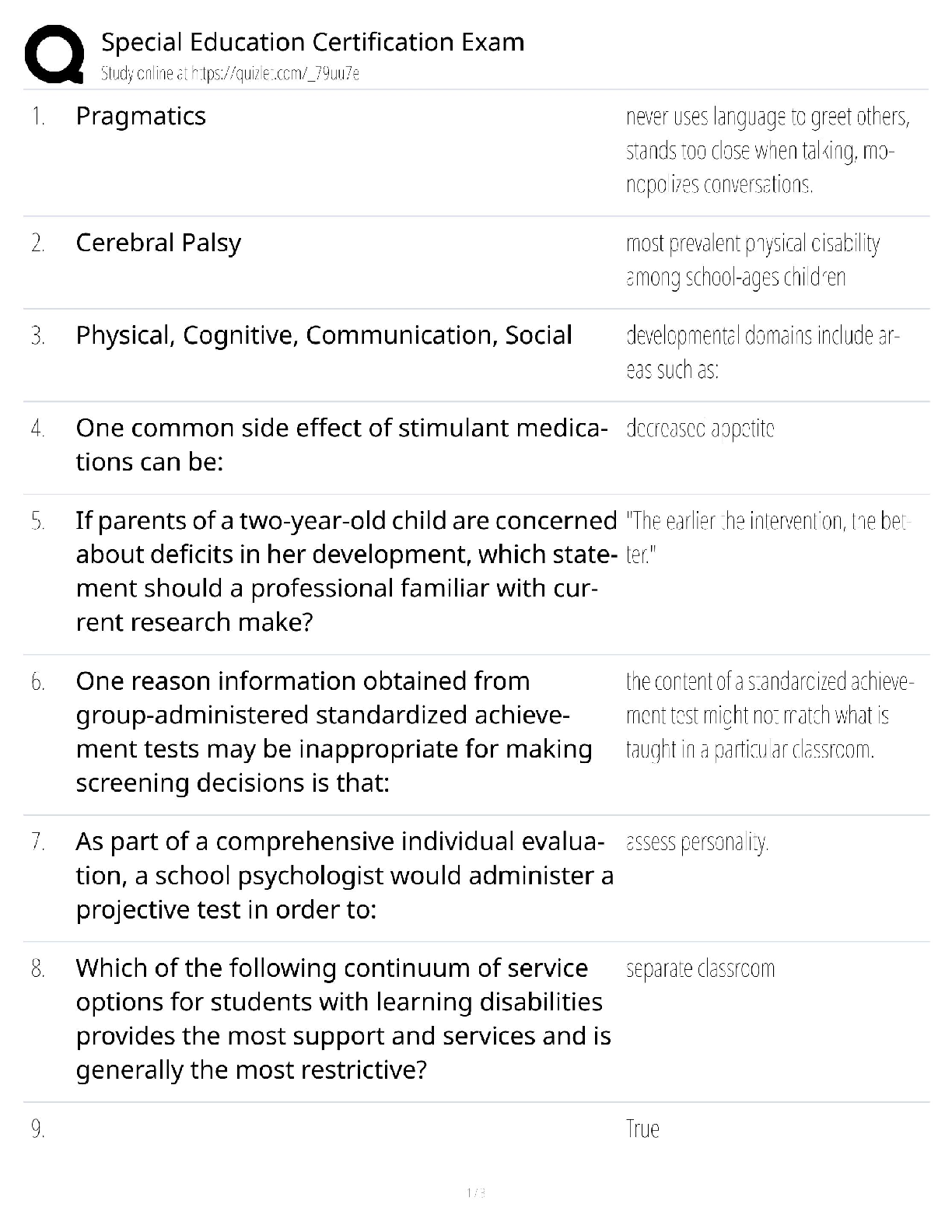
Task: Click the assess personality answer
Action: click(697, 842)
